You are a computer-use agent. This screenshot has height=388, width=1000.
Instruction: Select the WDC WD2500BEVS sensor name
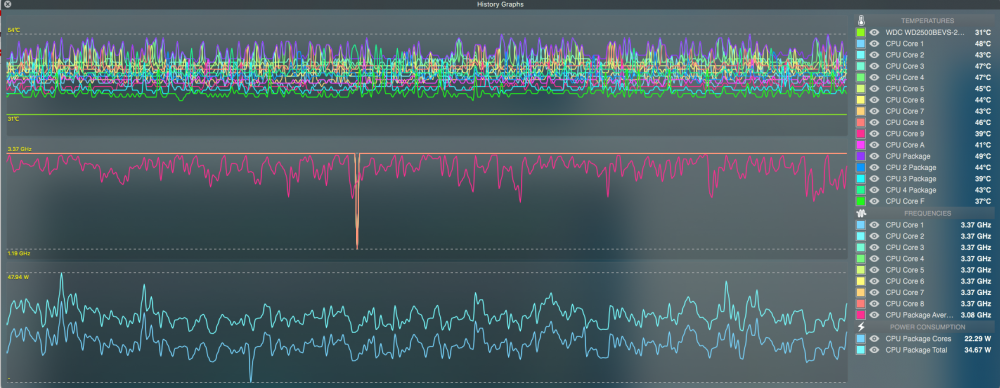pos(924,33)
